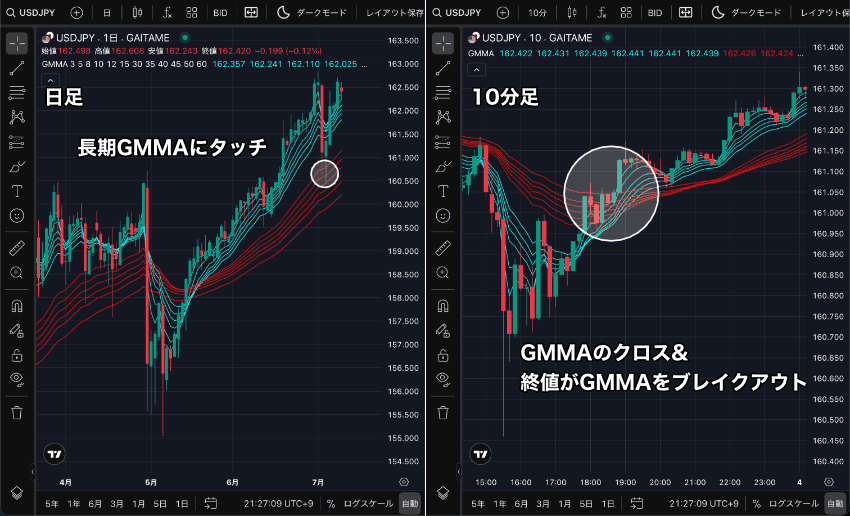850x516 pixels.
Task: Open go-to-date calendar in left chart
Action: tap(210, 504)
